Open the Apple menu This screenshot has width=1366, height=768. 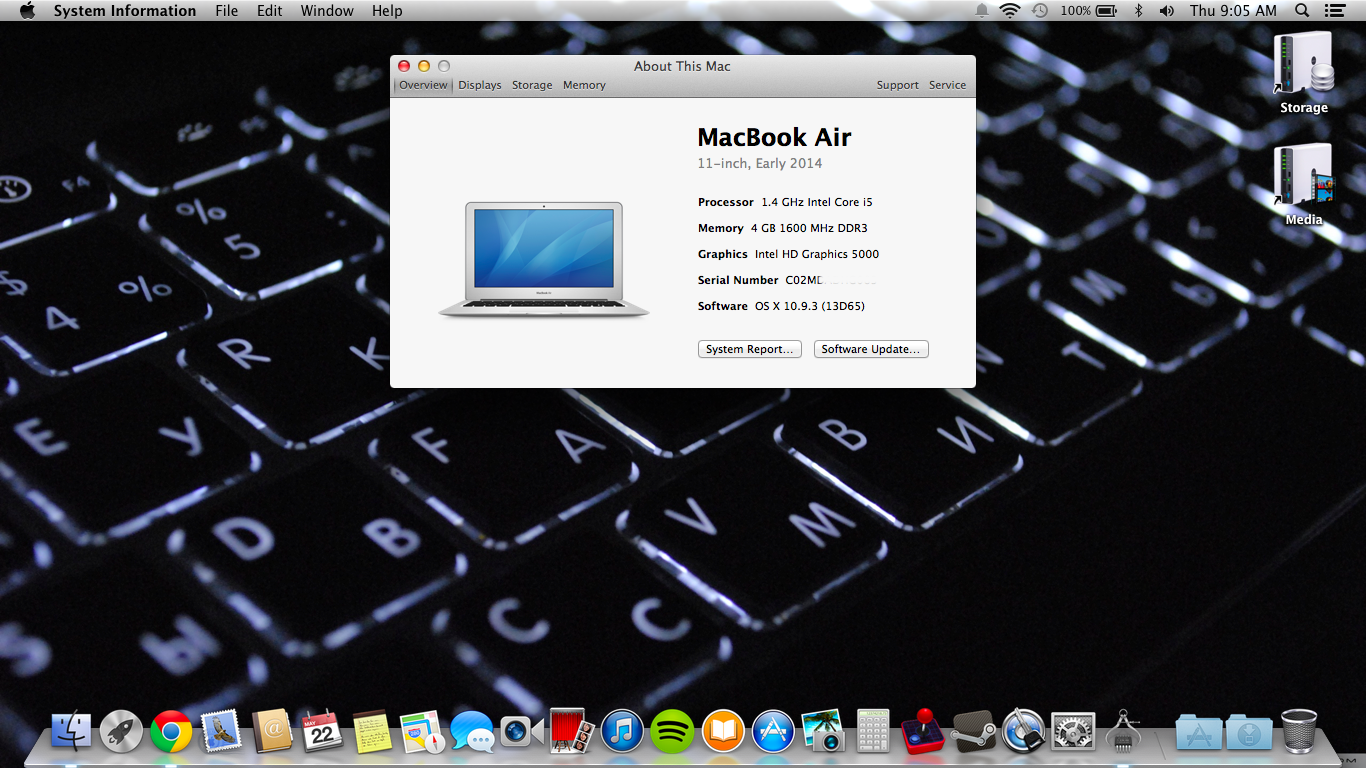(x=27, y=11)
